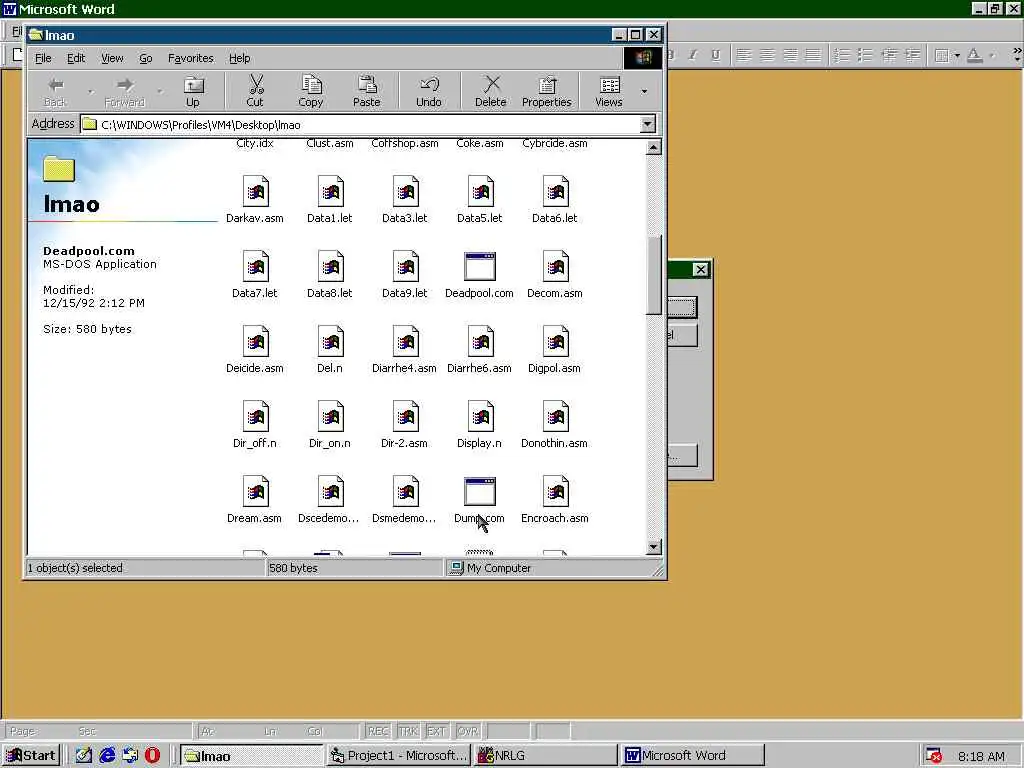Image resolution: width=1024 pixels, height=768 pixels.
Task: Switch to Project1 - Microsoft taskbar button
Action: pos(398,756)
